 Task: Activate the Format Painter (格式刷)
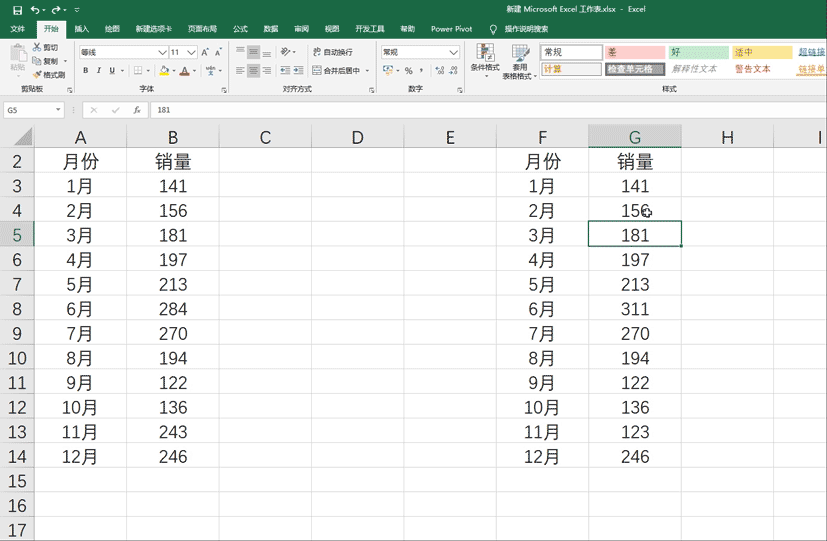49,75
